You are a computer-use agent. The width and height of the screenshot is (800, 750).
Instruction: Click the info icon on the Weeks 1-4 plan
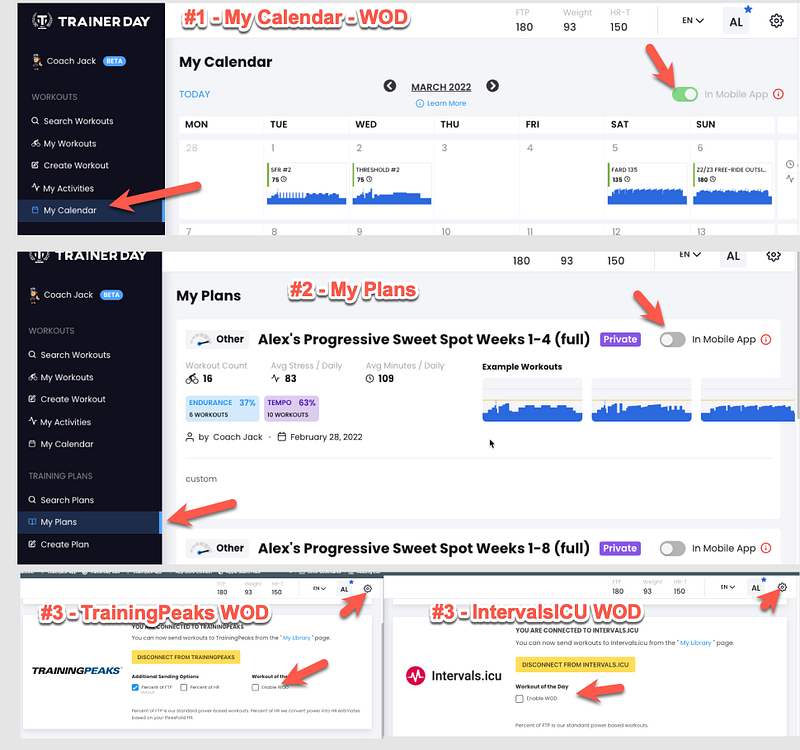point(766,339)
